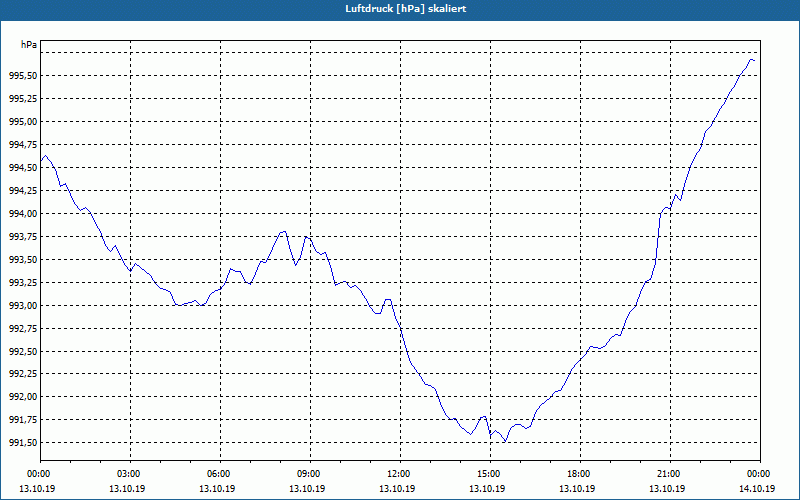
Task: Click the 992,75 y-axis value
Action: (x=23, y=328)
